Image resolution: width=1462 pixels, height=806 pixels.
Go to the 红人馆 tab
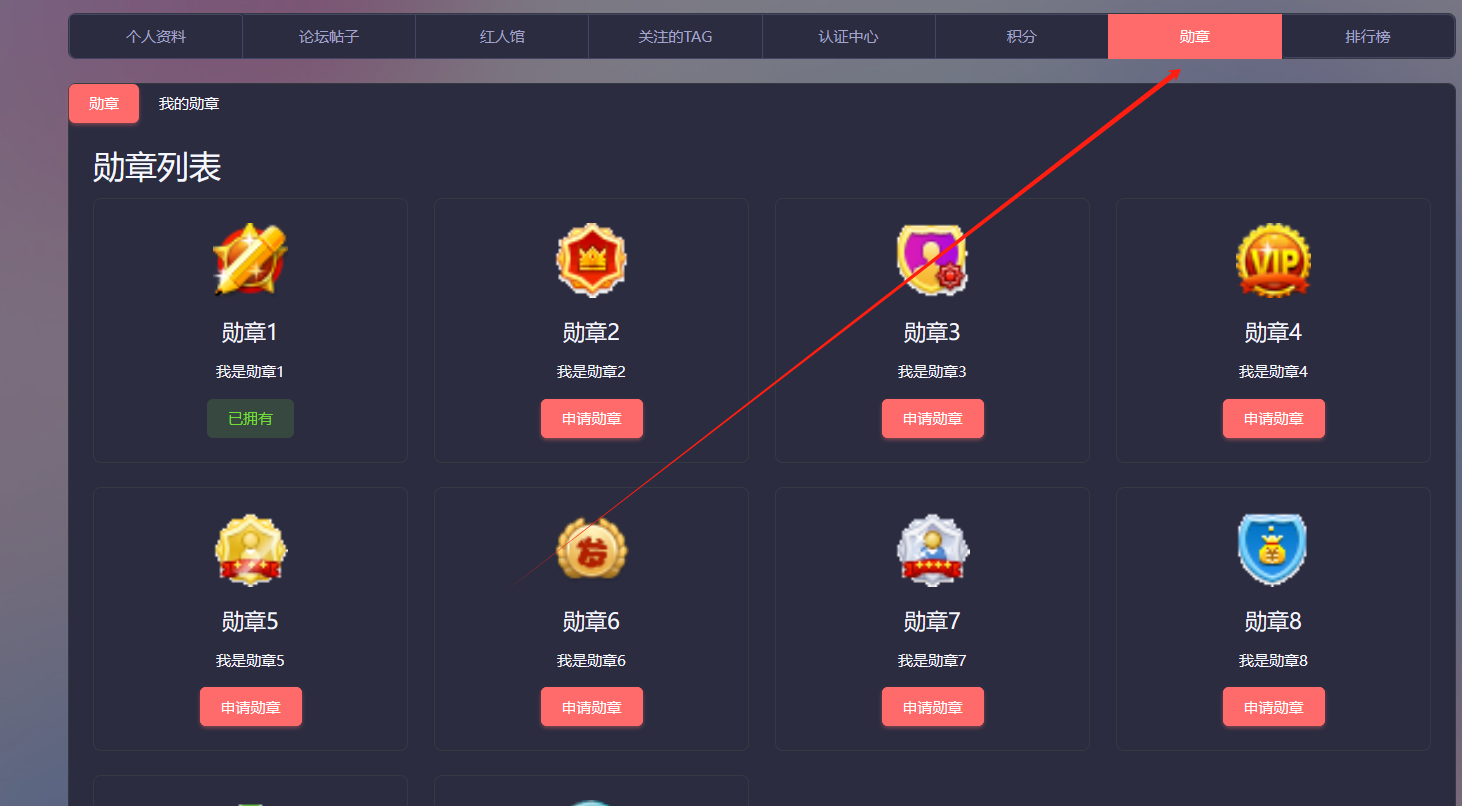[502, 37]
